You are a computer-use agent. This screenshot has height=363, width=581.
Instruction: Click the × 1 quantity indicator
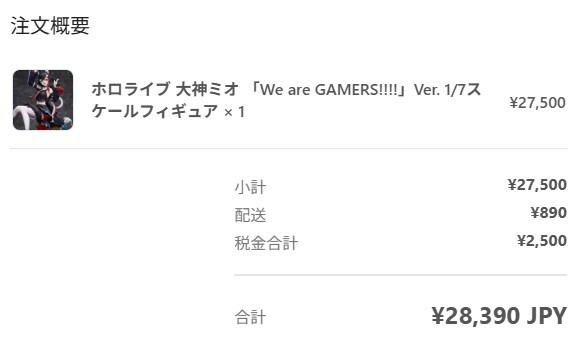pyautogui.click(x=234, y=112)
